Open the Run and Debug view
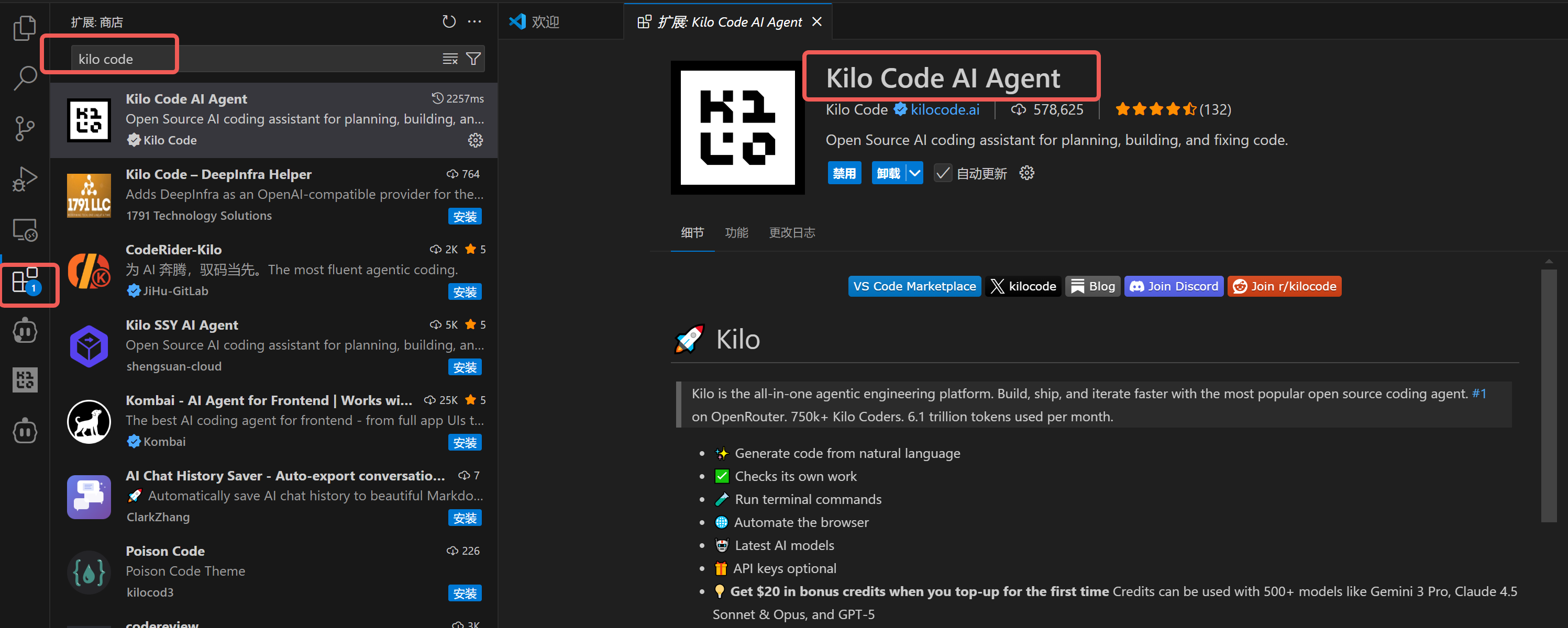1568x628 pixels. click(x=24, y=179)
